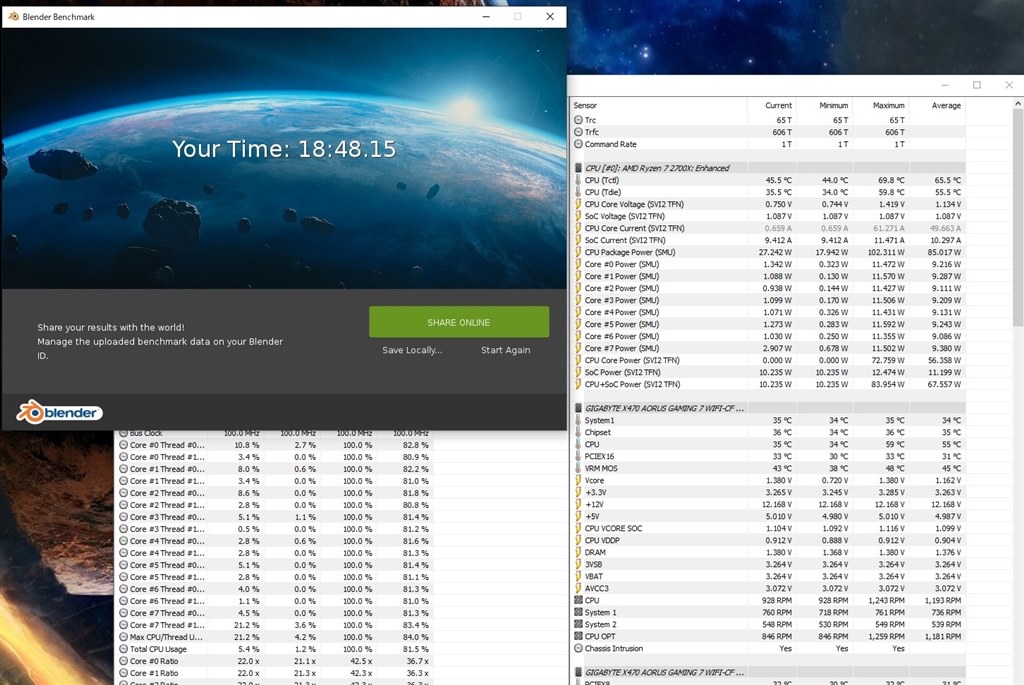This screenshot has width=1024, height=685.
Task: Click Start Again link
Action: pyautogui.click(x=505, y=350)
